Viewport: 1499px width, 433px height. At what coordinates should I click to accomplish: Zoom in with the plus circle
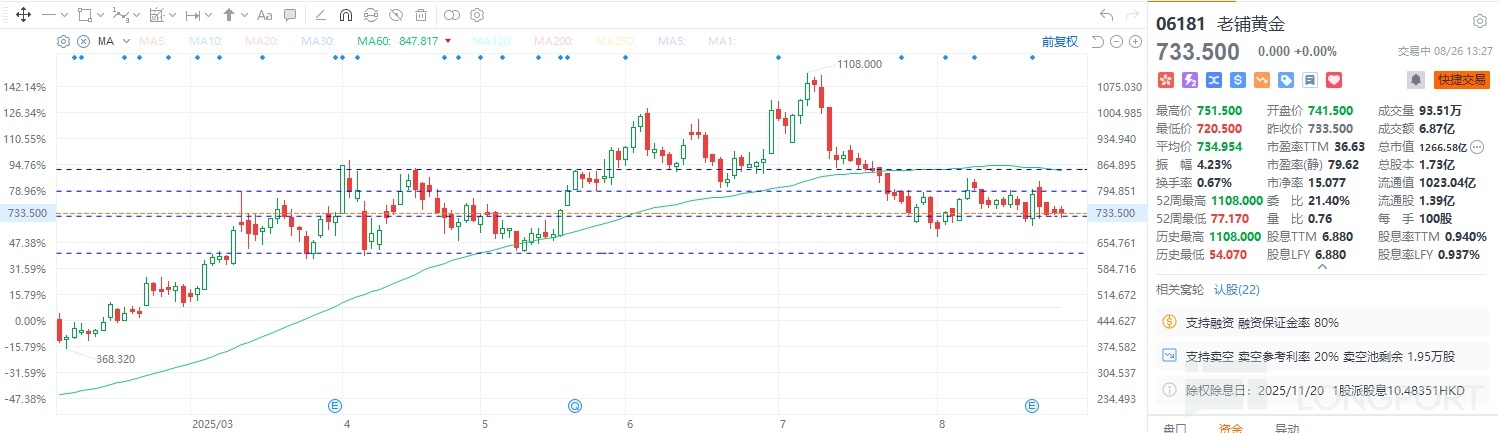coord(1135,41)
